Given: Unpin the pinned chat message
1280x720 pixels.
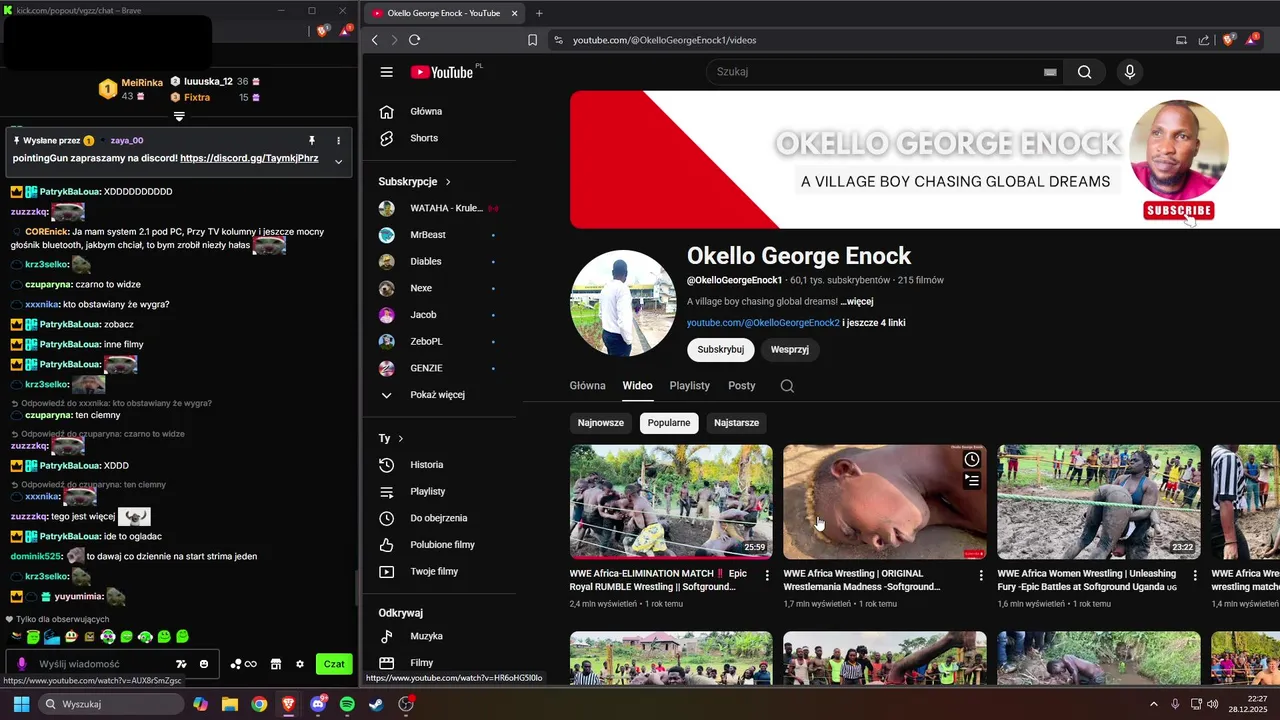Looking at the screenshot, I should [x=312, y=141].
